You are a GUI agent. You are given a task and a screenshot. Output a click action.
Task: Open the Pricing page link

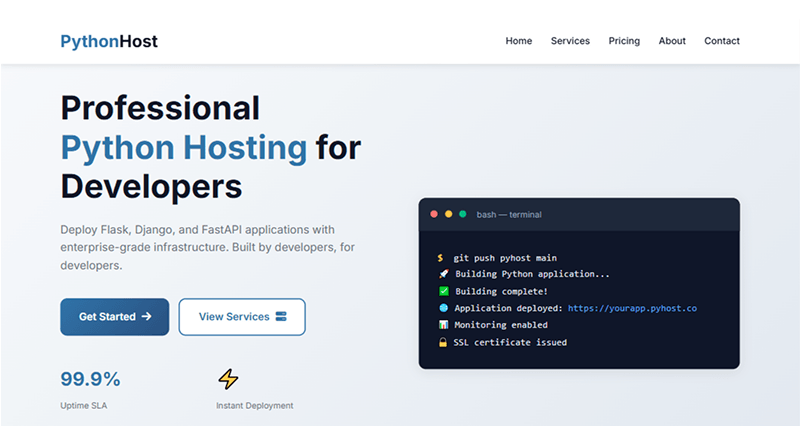624,41
